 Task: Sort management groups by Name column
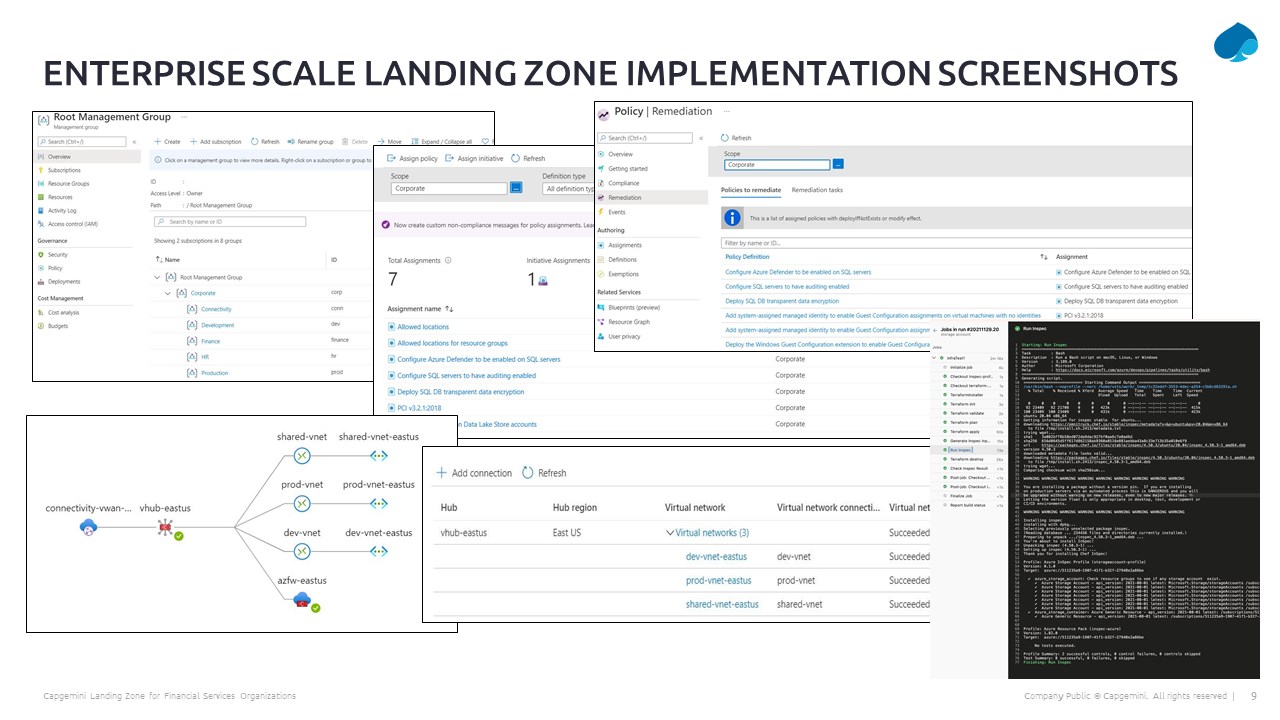coord(168,260)
